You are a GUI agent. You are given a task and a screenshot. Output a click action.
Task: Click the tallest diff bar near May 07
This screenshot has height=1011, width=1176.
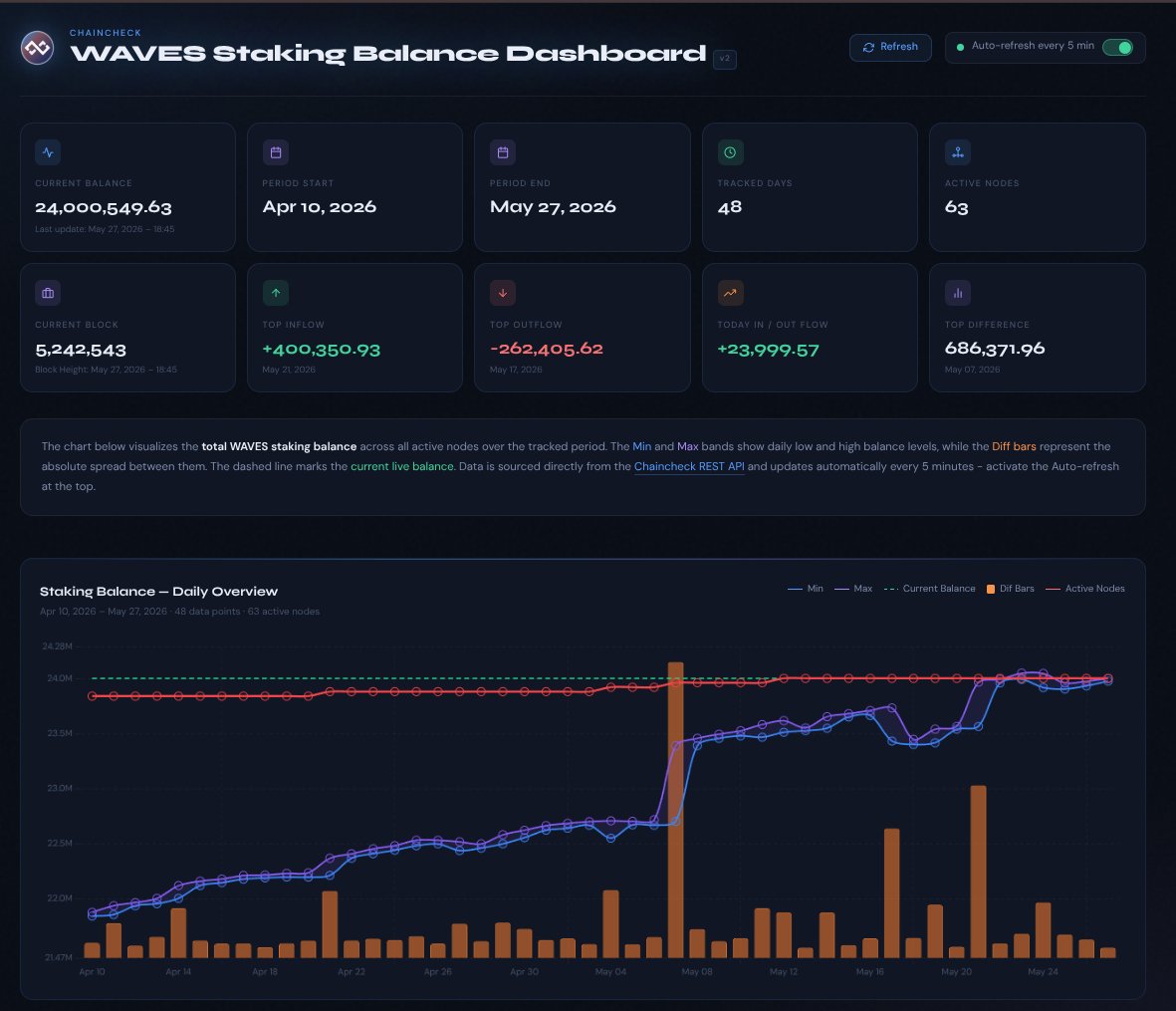coord(675,810)
